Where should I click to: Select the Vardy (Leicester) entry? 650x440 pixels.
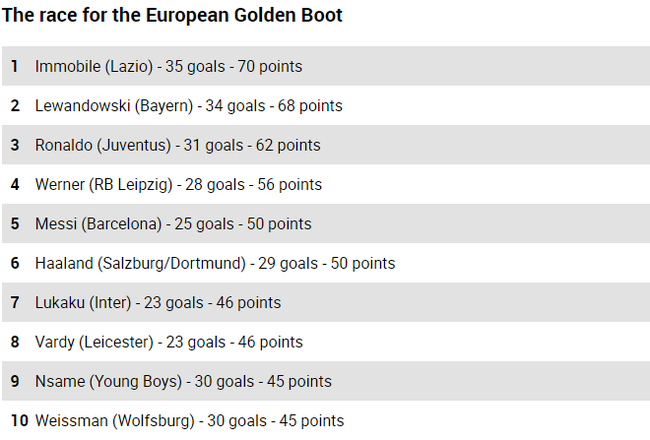coord(326,342)
